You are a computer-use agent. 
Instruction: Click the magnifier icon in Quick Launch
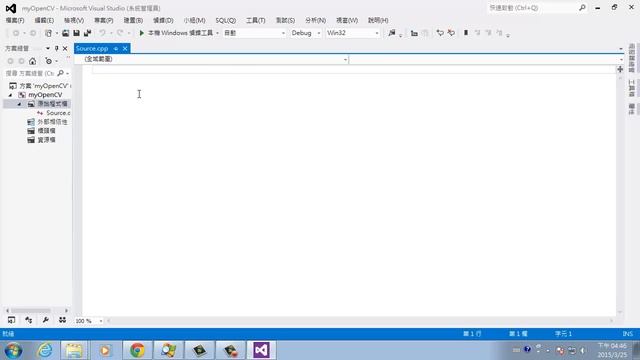pos(582,8)
